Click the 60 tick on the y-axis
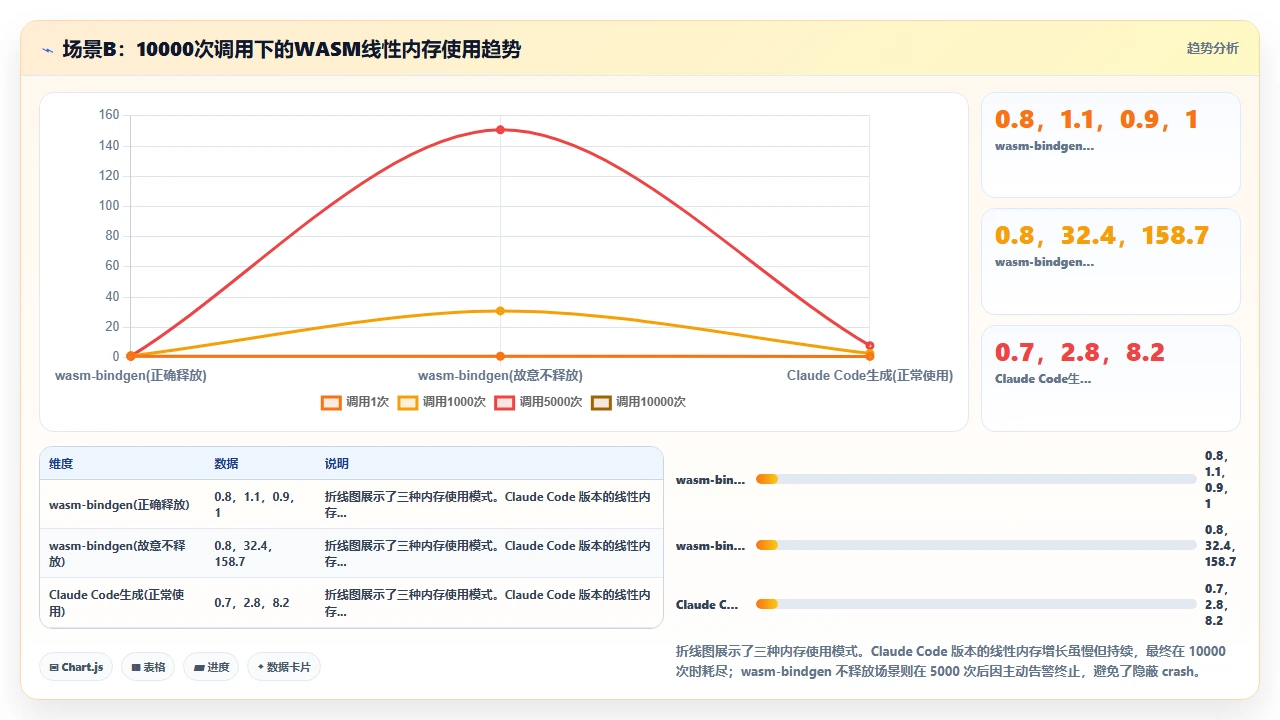This screenshot has height=720, width=1280. tap(112, 266)
